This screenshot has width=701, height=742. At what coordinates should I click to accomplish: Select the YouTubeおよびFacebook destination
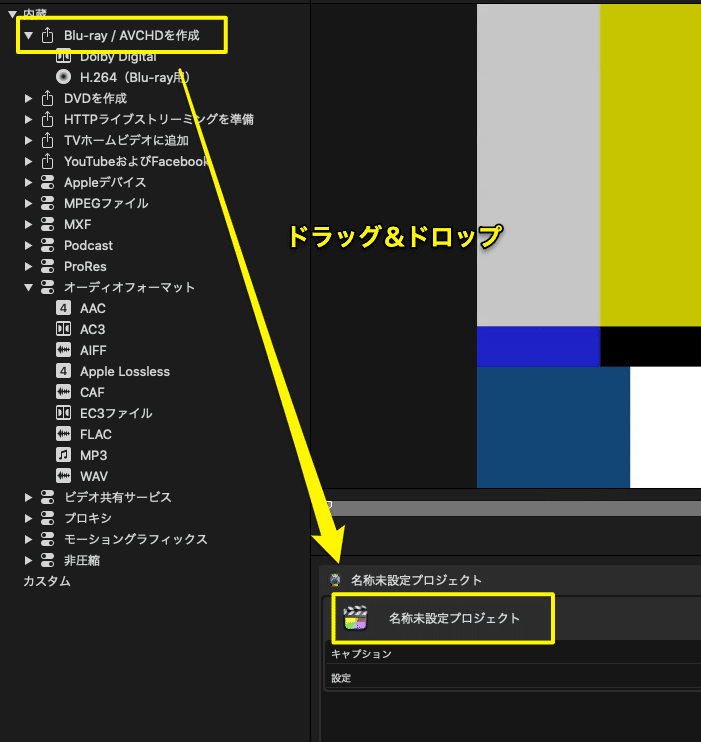coord(136,161)
